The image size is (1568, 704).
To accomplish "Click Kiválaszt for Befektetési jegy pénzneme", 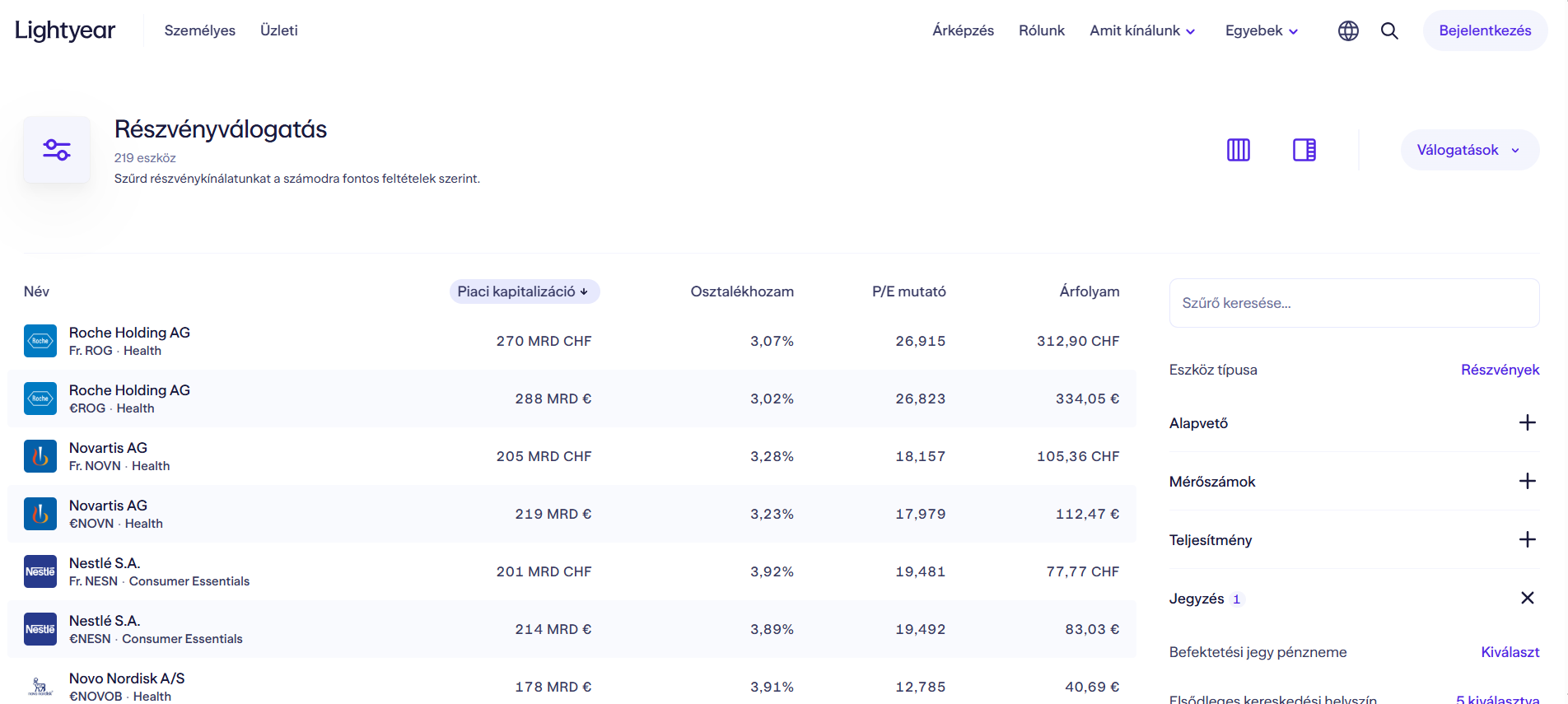I will point(1510,652).
